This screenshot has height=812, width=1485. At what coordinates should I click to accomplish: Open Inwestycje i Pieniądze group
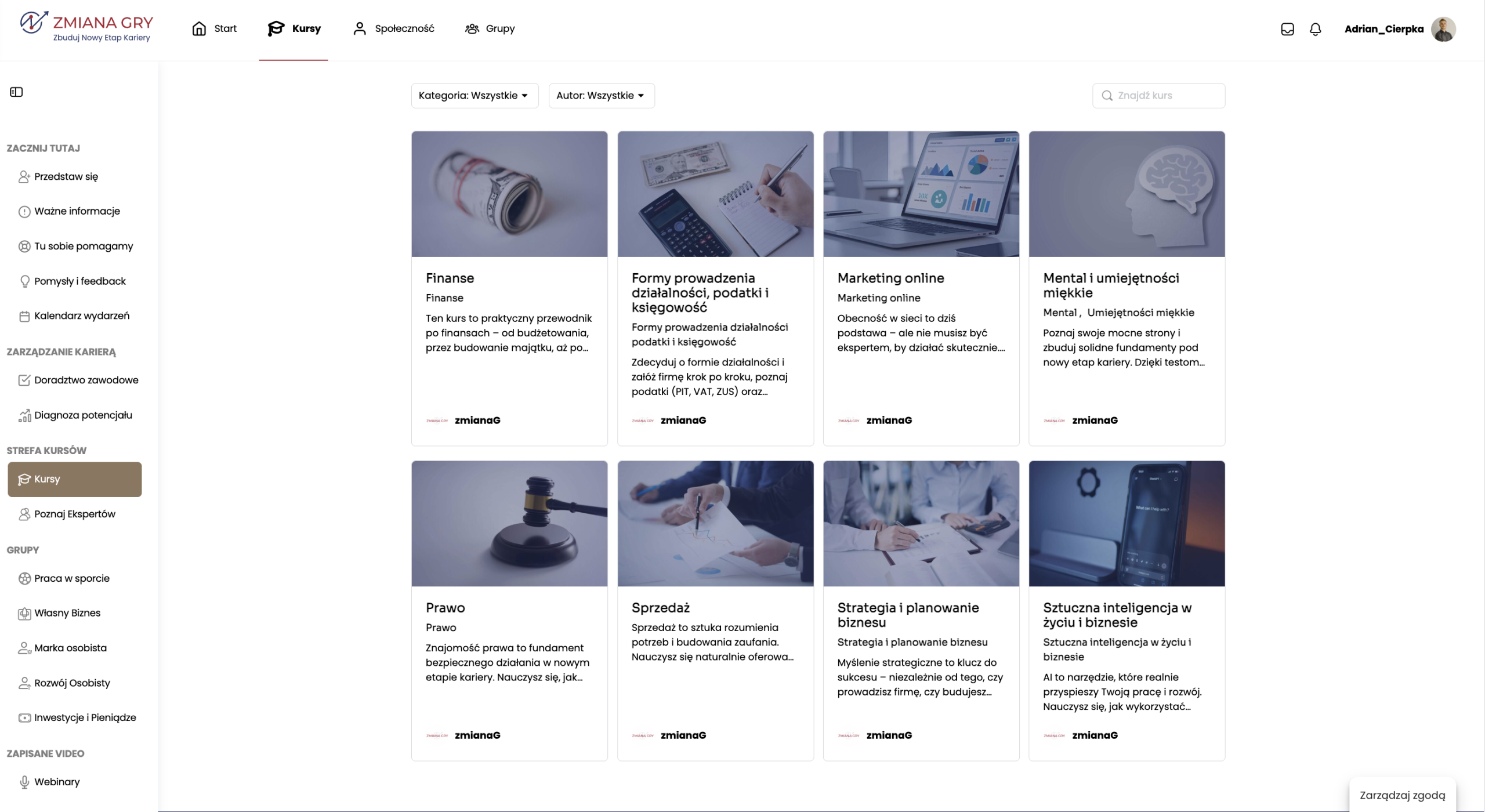(85, 717)
